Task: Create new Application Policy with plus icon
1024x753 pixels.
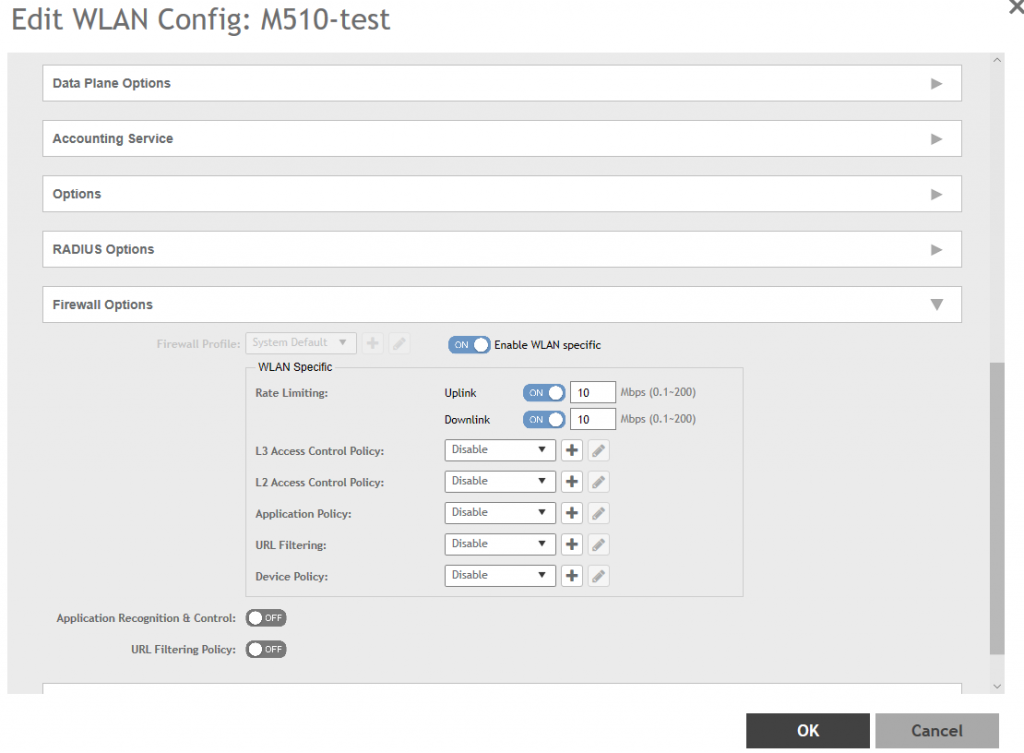Action: point(572,513)
